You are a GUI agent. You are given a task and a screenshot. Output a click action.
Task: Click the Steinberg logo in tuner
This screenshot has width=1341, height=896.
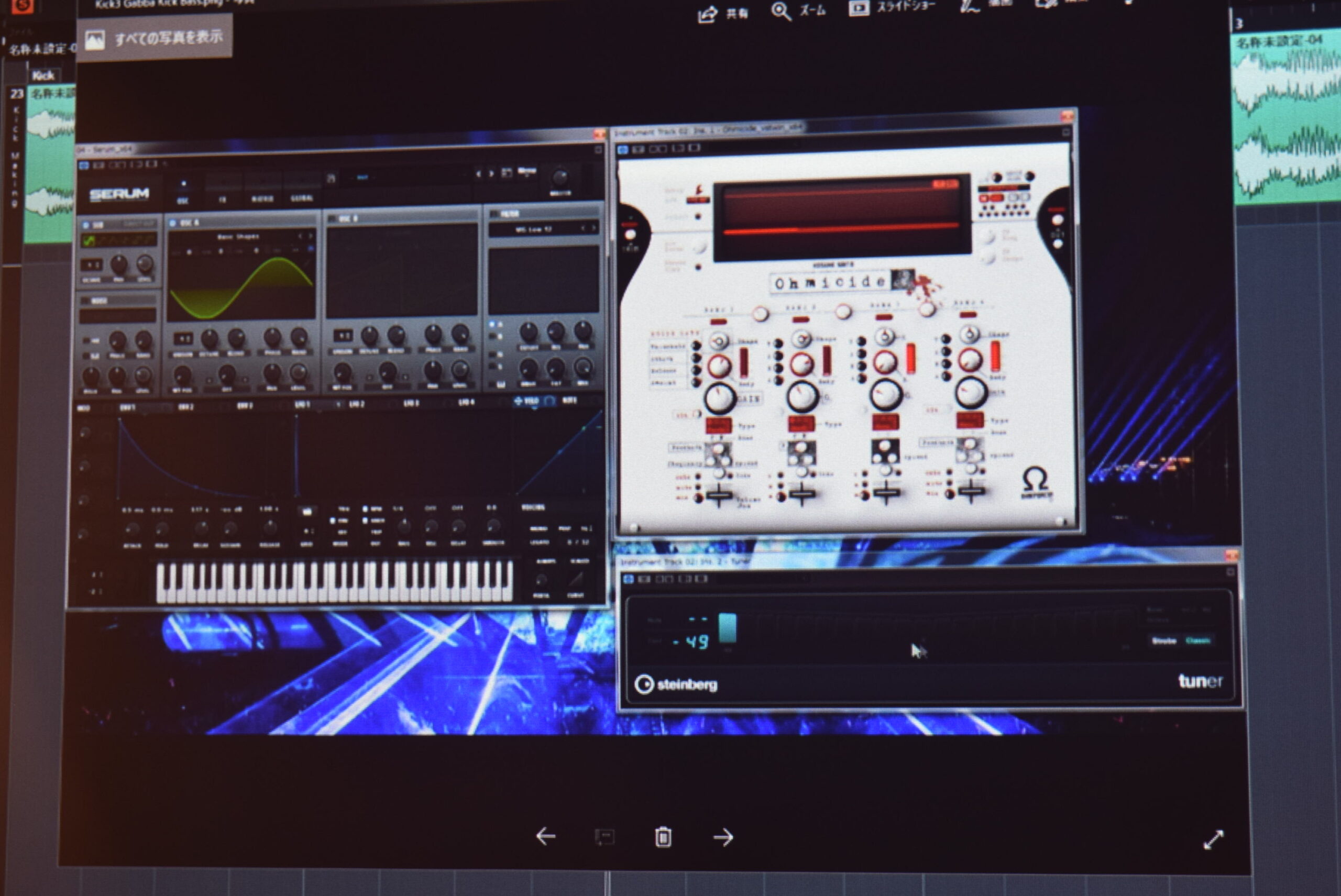click(x=676, y=684)
